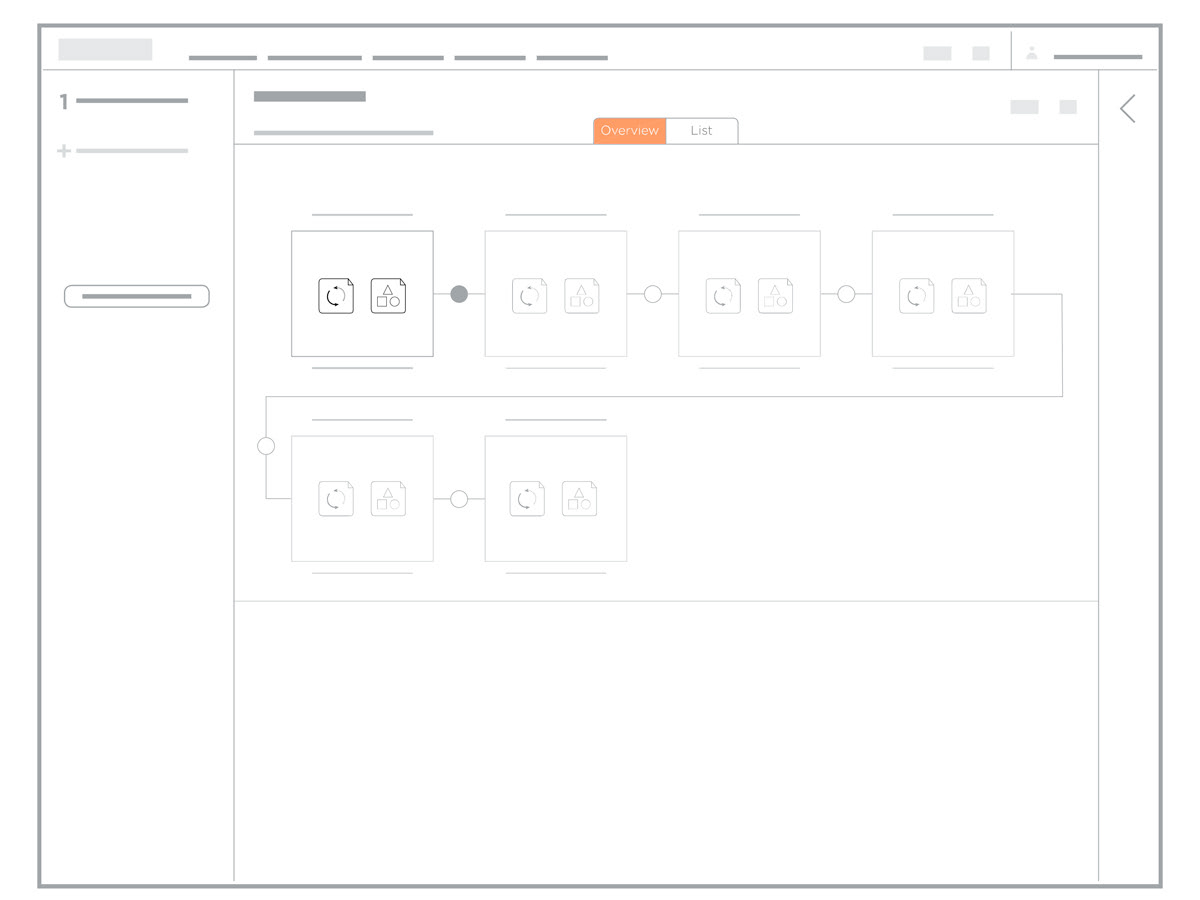The height and width of the screenshot is (900, 1200).
Task: Click the hollow connector between third and fourth cards
Action: click(846, 294)
